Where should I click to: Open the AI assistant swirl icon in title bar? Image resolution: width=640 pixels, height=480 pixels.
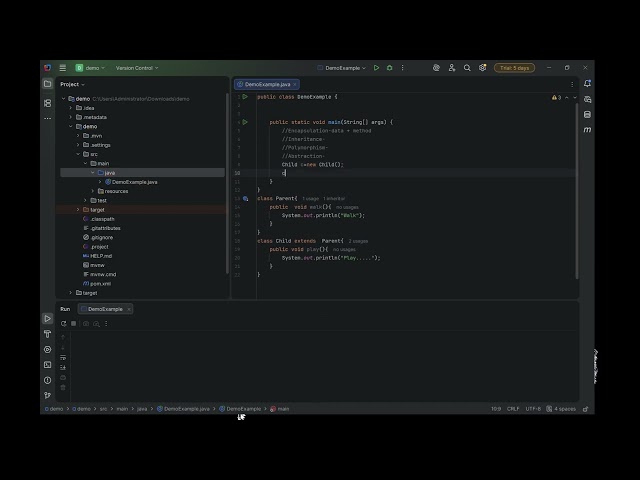tap(436, 68)
